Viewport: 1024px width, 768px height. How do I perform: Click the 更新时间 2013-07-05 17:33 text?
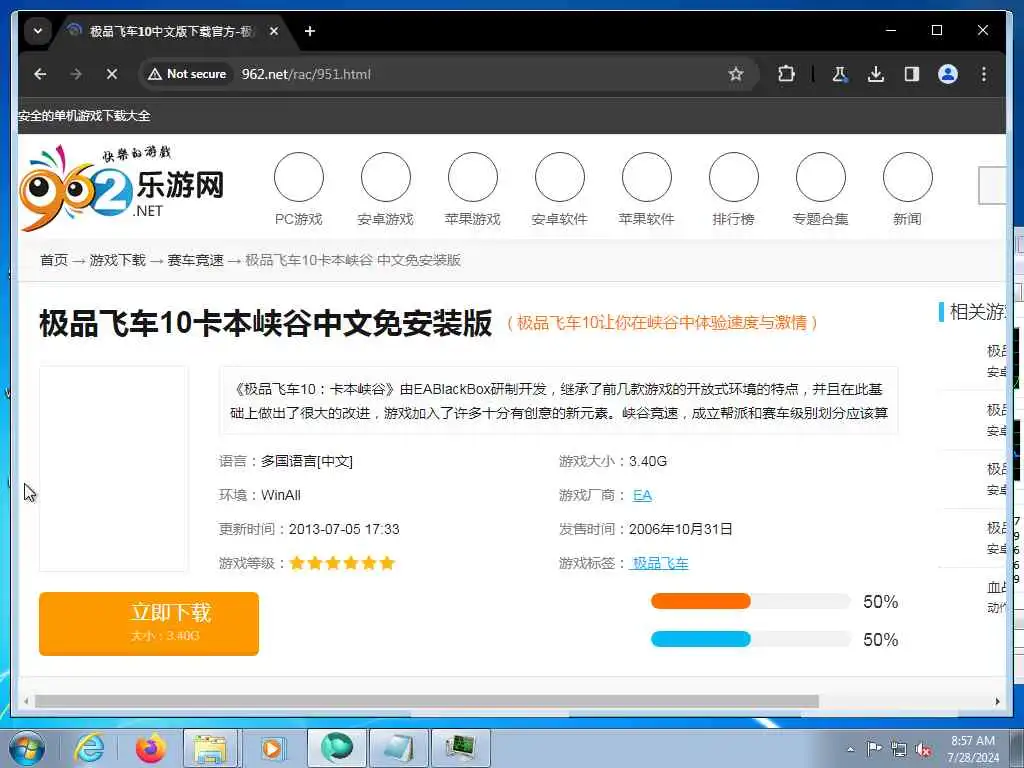(x=309, y=529)
